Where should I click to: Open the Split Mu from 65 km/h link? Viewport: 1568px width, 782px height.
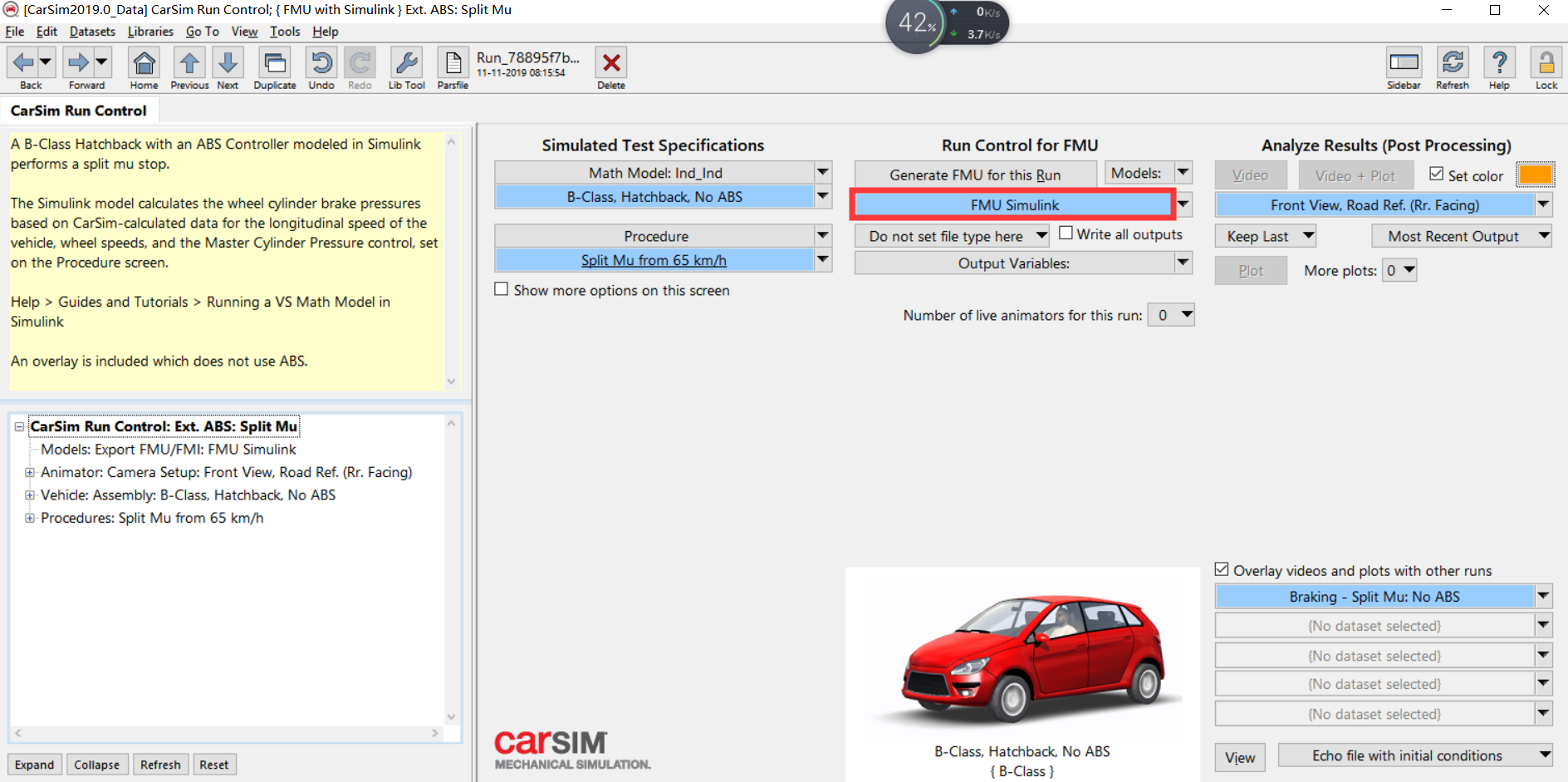(654, 260)
